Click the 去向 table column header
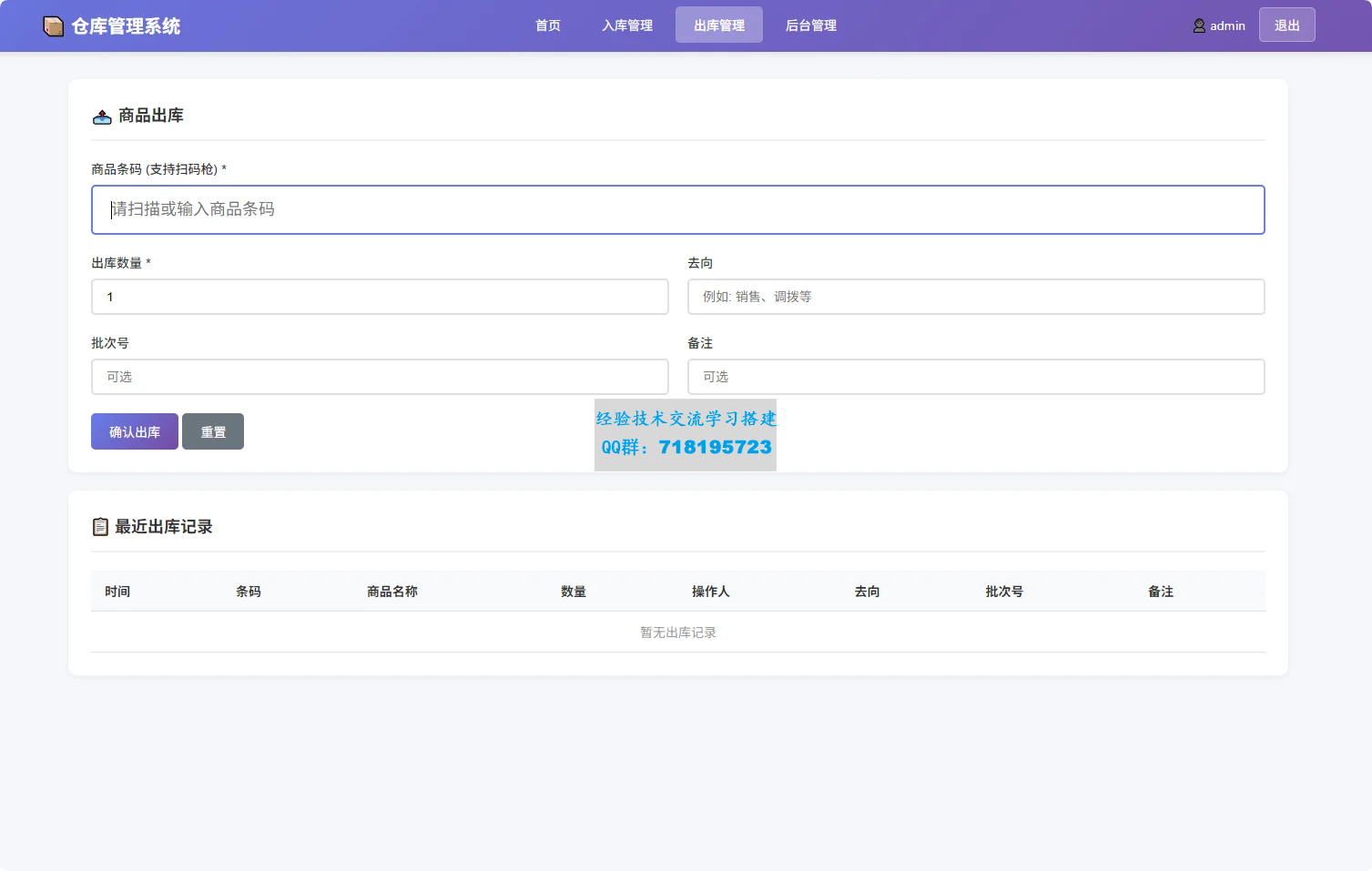 click(868, 592)
